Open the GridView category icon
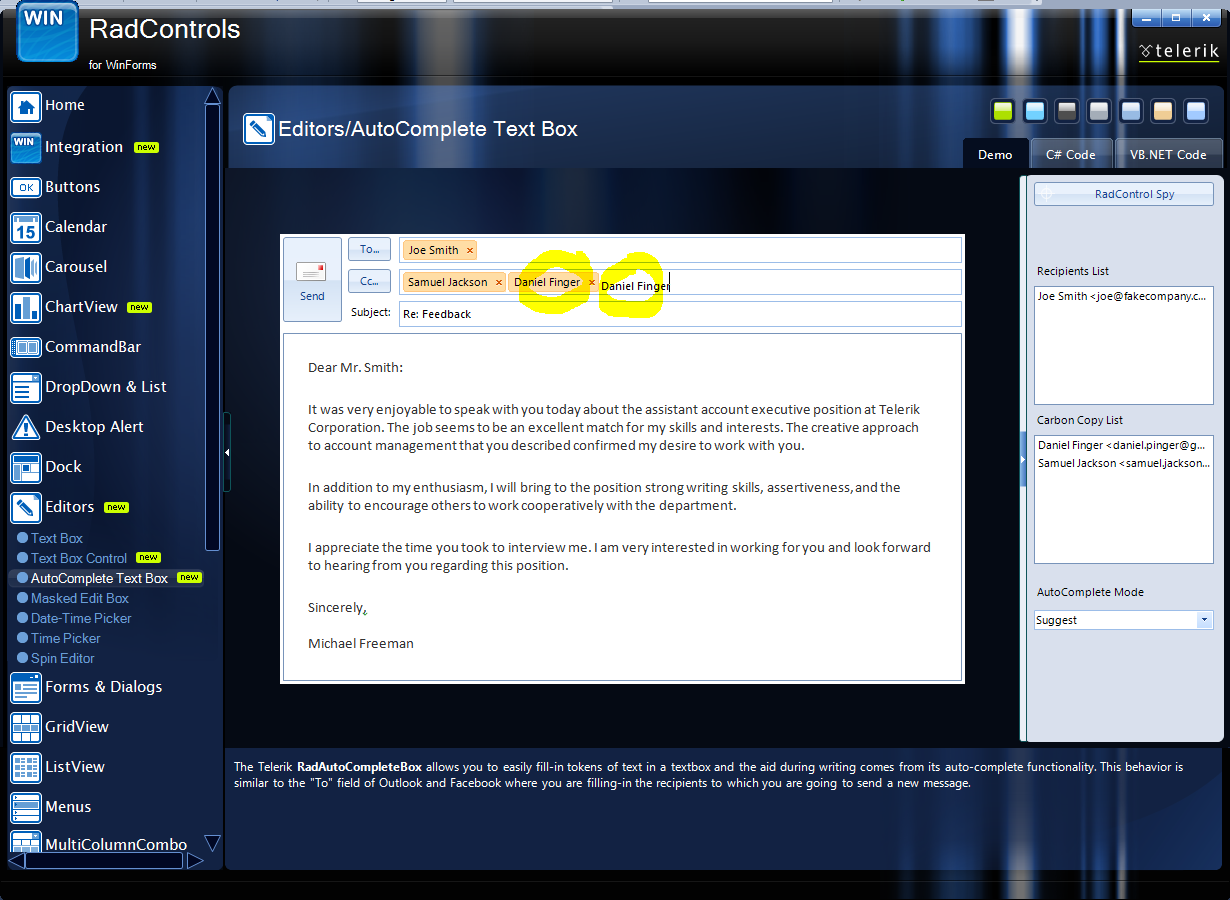Viewport: 1230px width, 900px height. [x=25, y=727]
